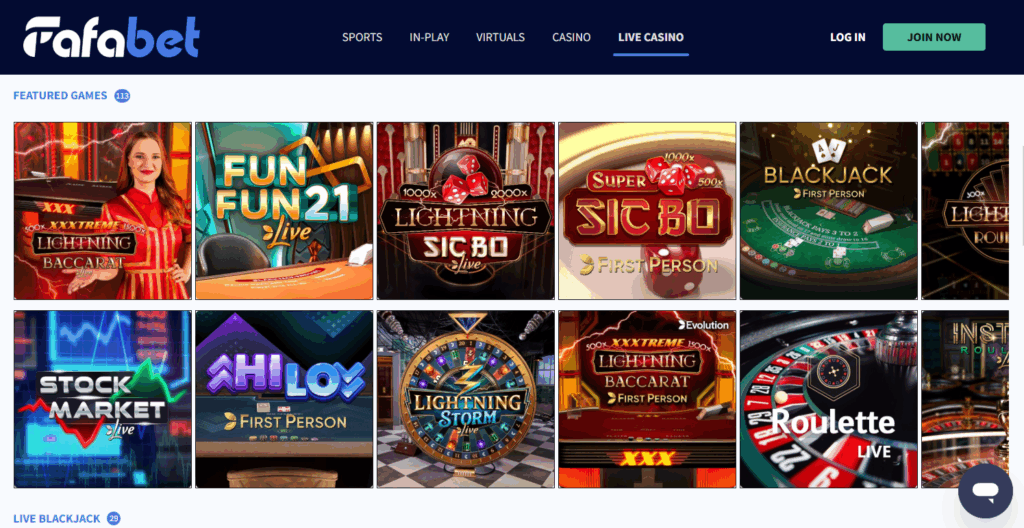Image resolution: width=1024 pixels, height=528 pixels.
Task: Select the Lightning Storm Live game
Action: coord(466,399)
